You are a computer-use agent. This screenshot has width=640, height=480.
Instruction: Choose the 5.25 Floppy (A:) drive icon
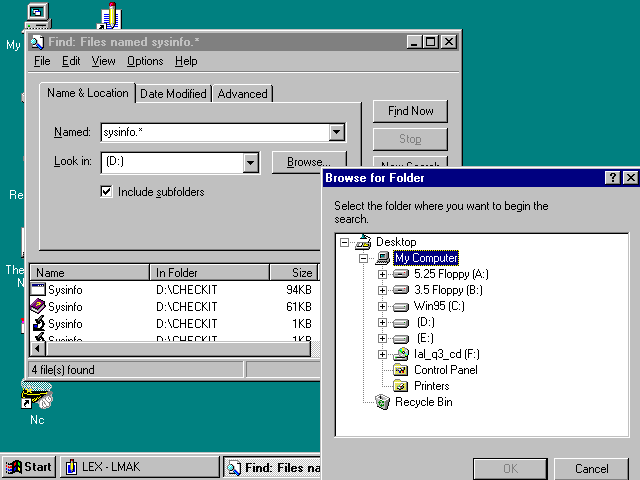(x=401, y=274)
